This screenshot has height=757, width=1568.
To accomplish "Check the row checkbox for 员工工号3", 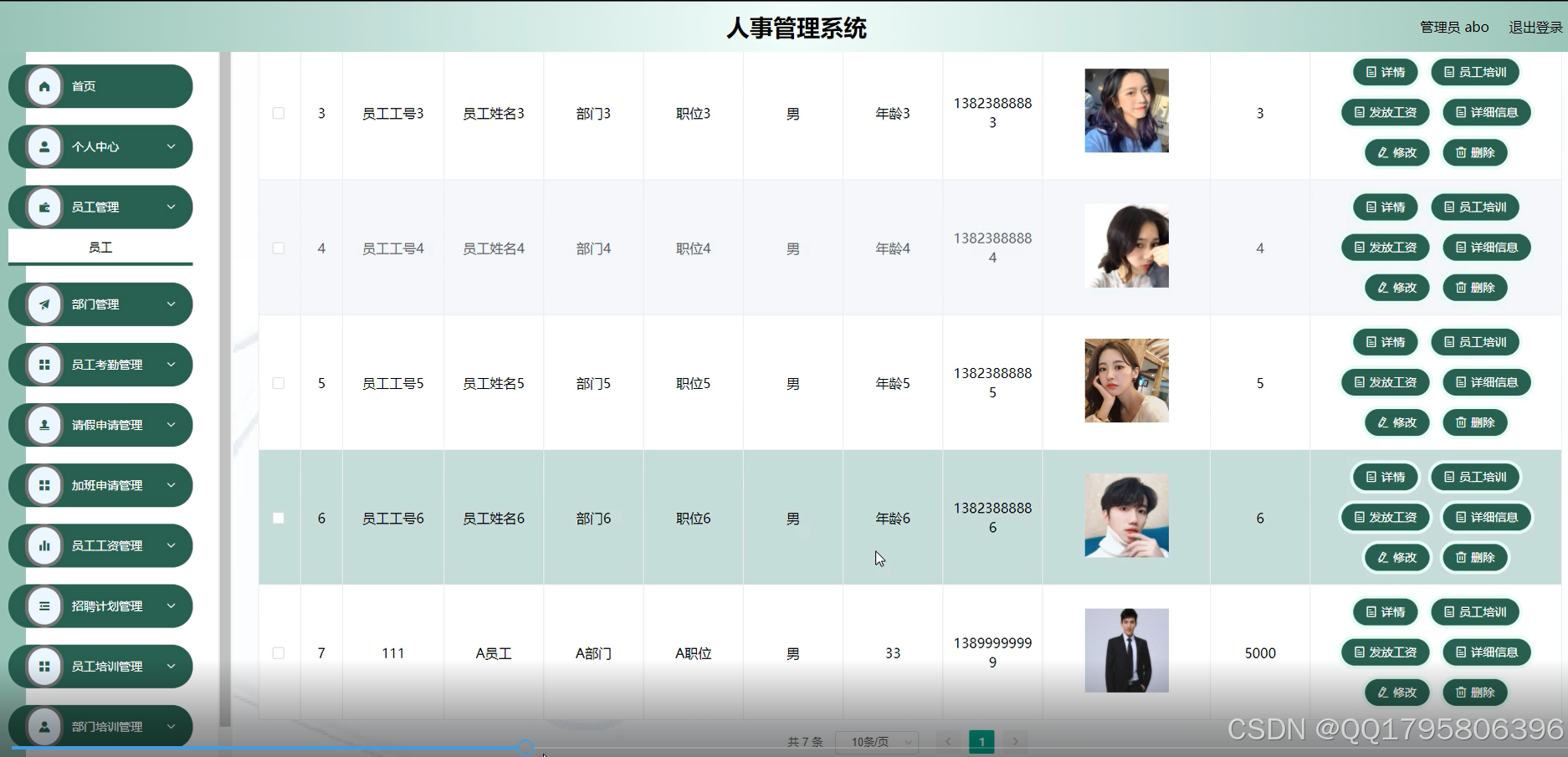I will tap(279, 111).
